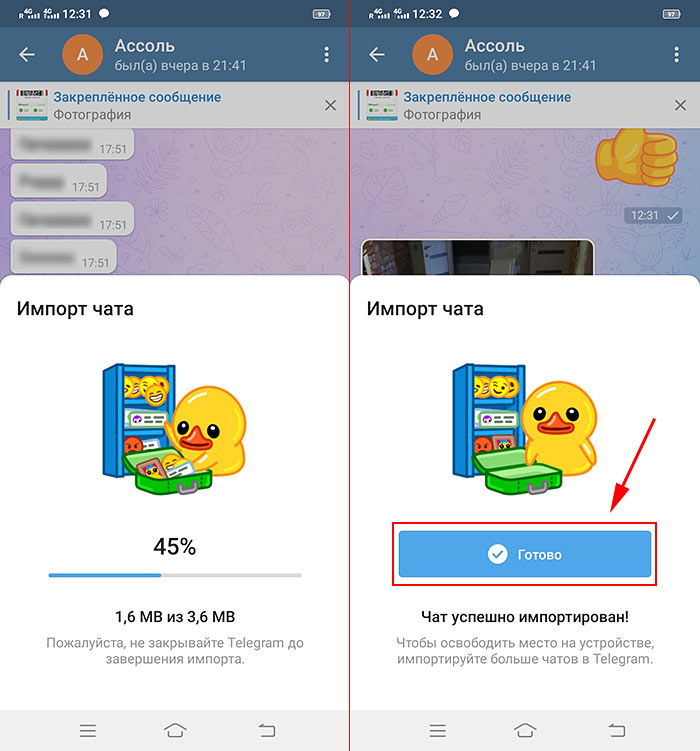The image size is (700, 751).
Task: Open three-dot menu in right screen header
Action: pyautogui.click(x=677, y=55)
